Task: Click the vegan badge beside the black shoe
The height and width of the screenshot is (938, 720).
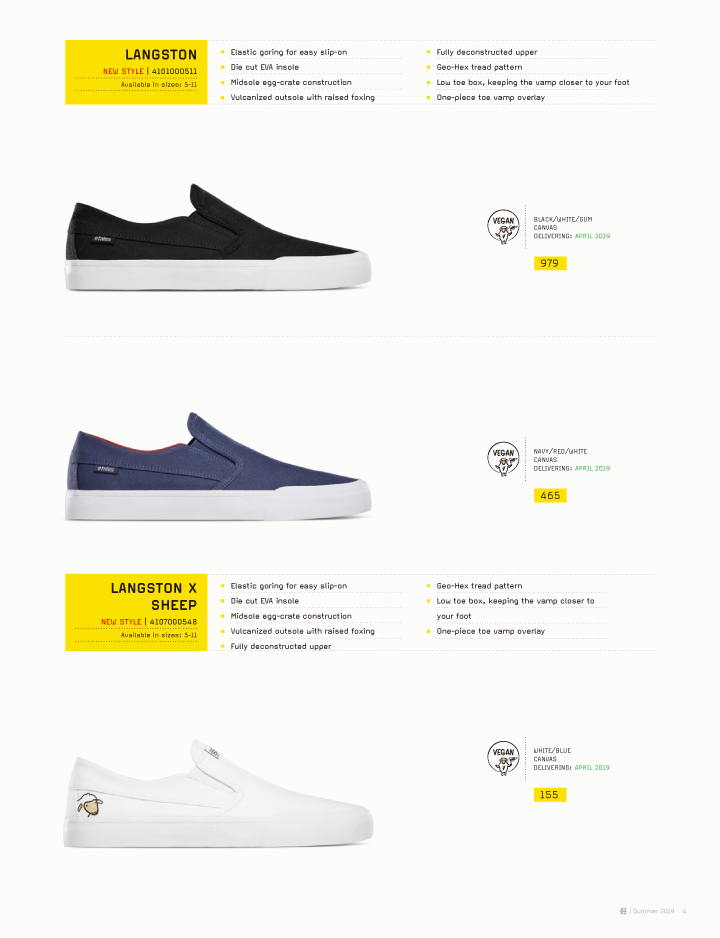Action: [503, 226]
